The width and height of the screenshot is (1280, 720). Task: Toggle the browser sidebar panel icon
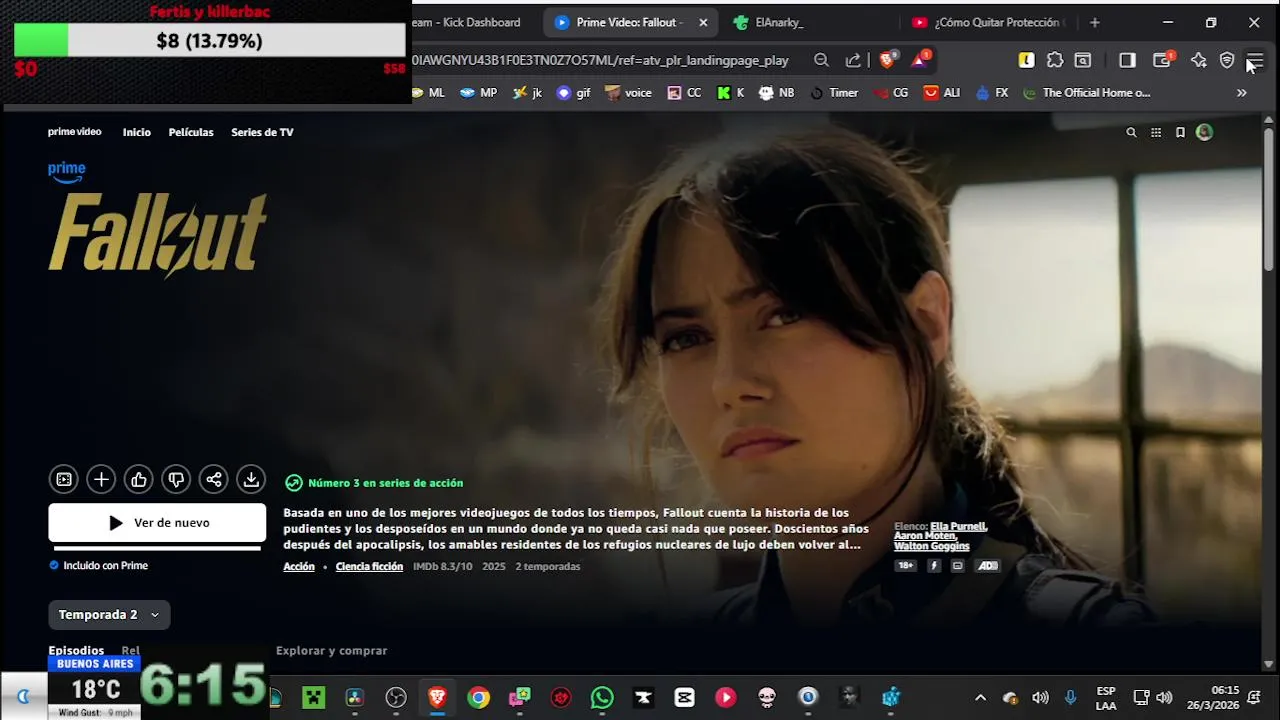[x=1127, y=60]
